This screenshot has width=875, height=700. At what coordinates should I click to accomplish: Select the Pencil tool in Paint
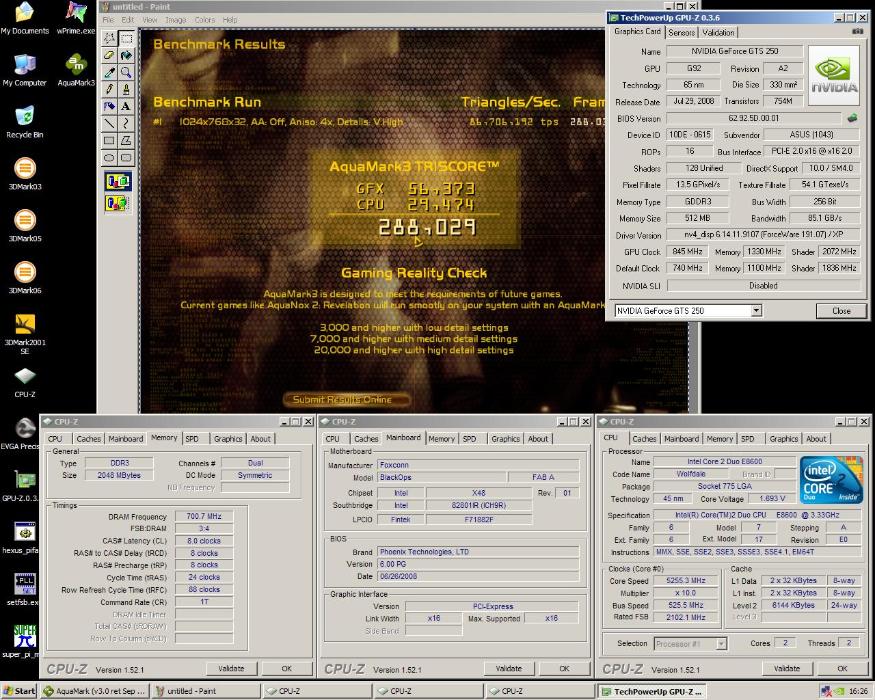[x=109, y=89]
